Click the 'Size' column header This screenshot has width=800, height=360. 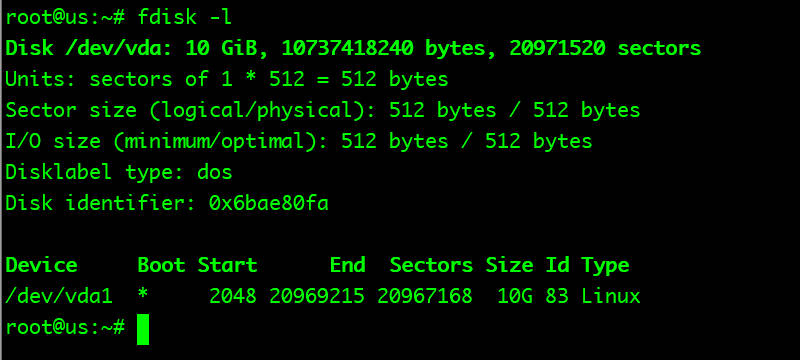[x=509, y=265]
